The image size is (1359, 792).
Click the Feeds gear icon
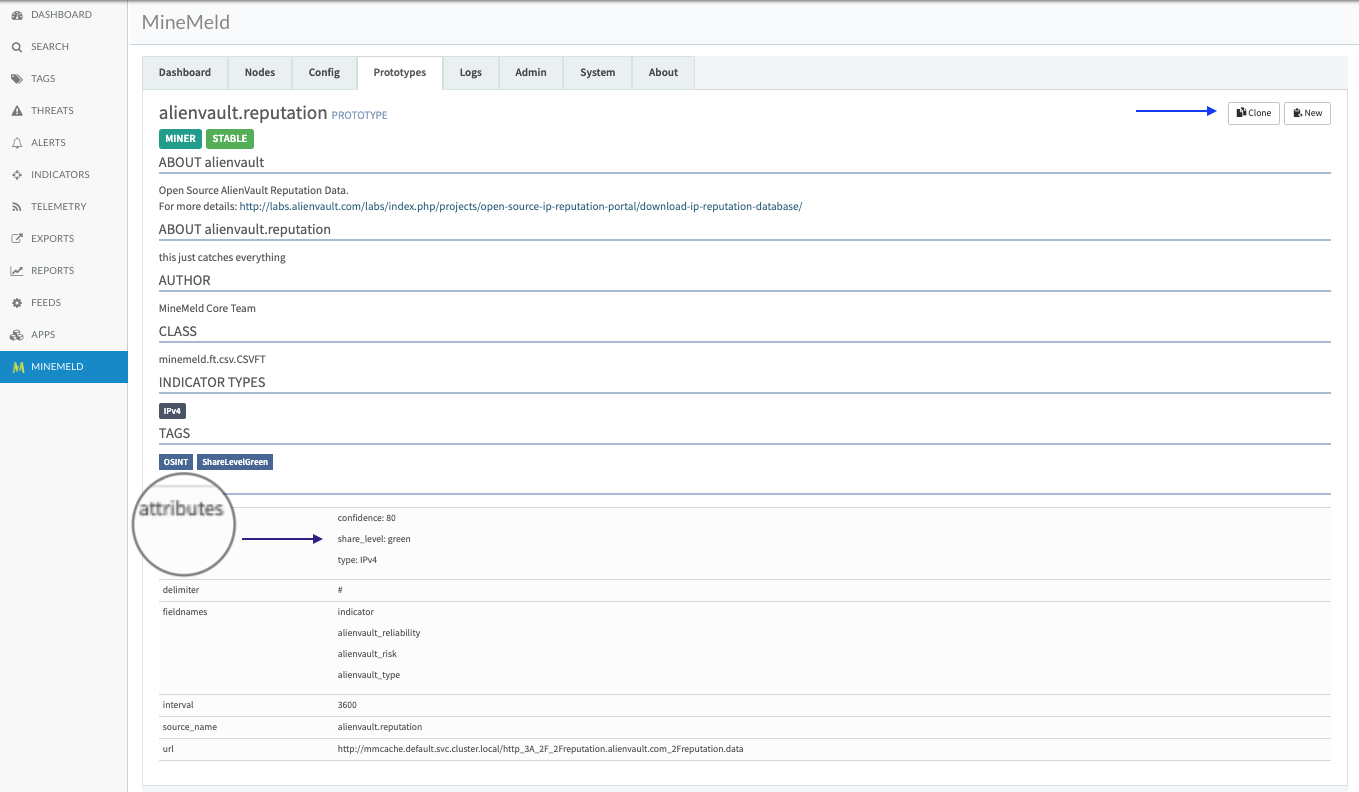pyautogui.click(x=17, y=303)
